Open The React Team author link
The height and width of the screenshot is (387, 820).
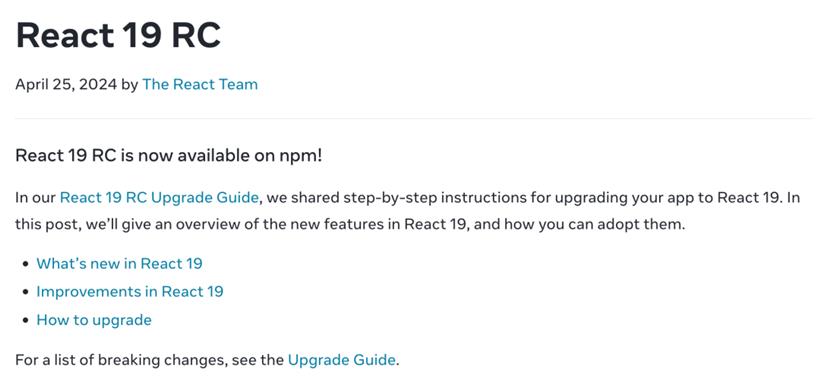[200, 84]
